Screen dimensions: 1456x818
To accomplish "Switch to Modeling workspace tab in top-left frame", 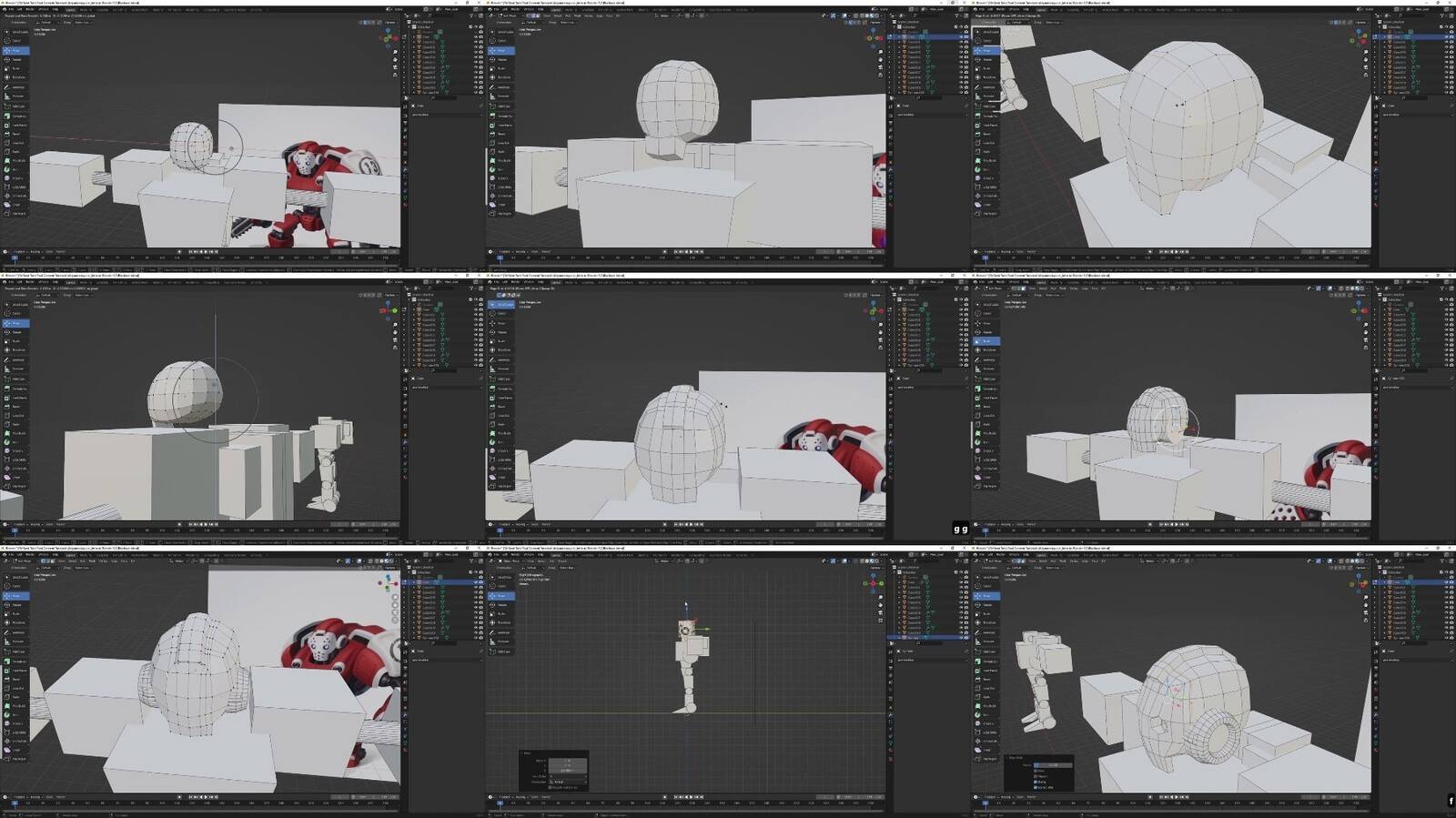I will pos(86,9).
